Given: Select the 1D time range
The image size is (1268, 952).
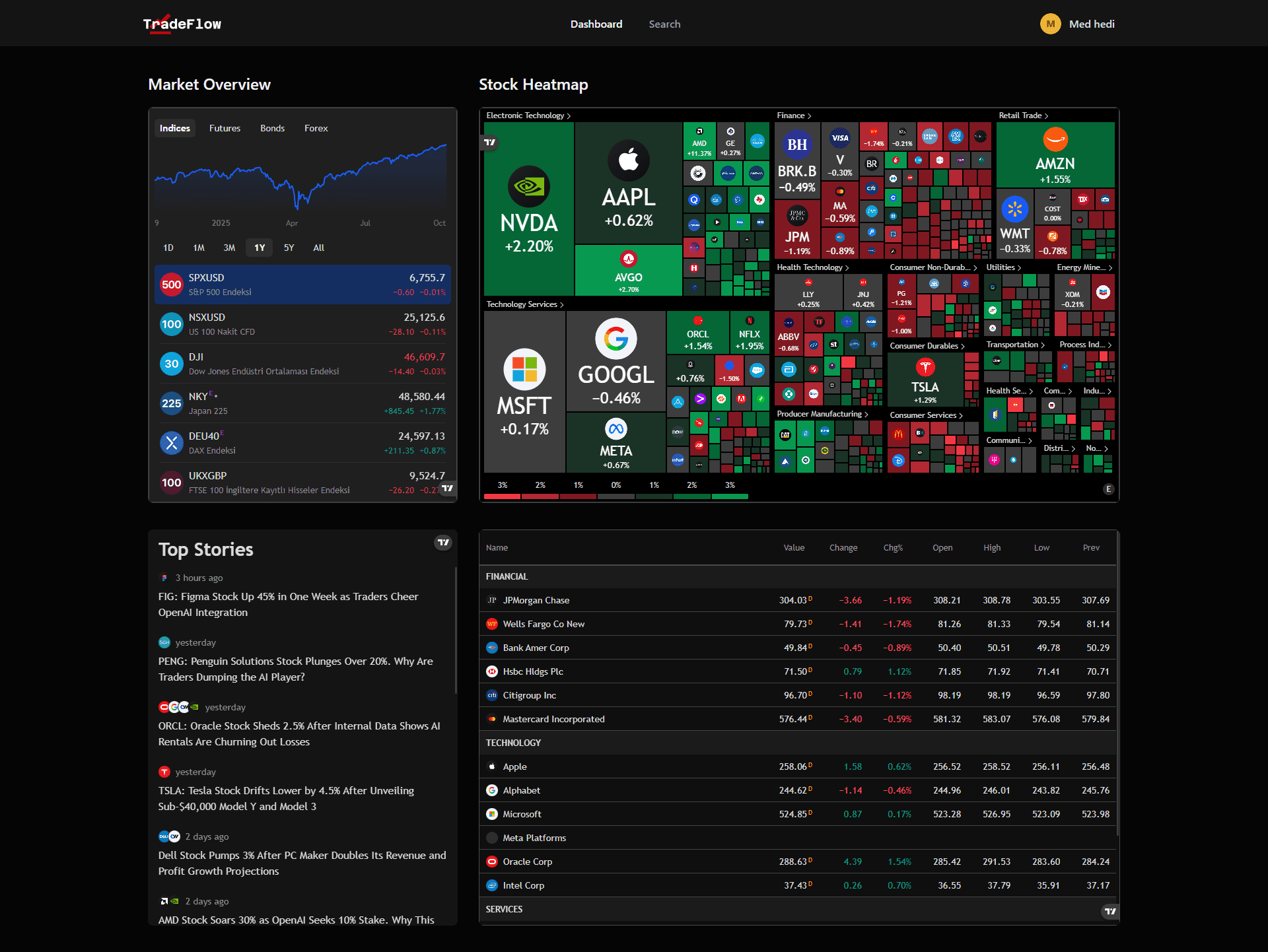Looking at the screenshot, I should click(x=168, y=248).
